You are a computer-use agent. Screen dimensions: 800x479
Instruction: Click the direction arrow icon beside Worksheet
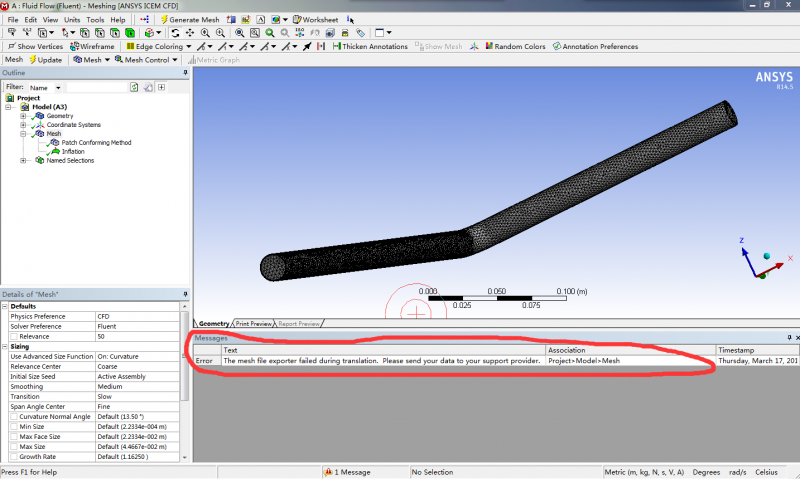pos(350,19)
